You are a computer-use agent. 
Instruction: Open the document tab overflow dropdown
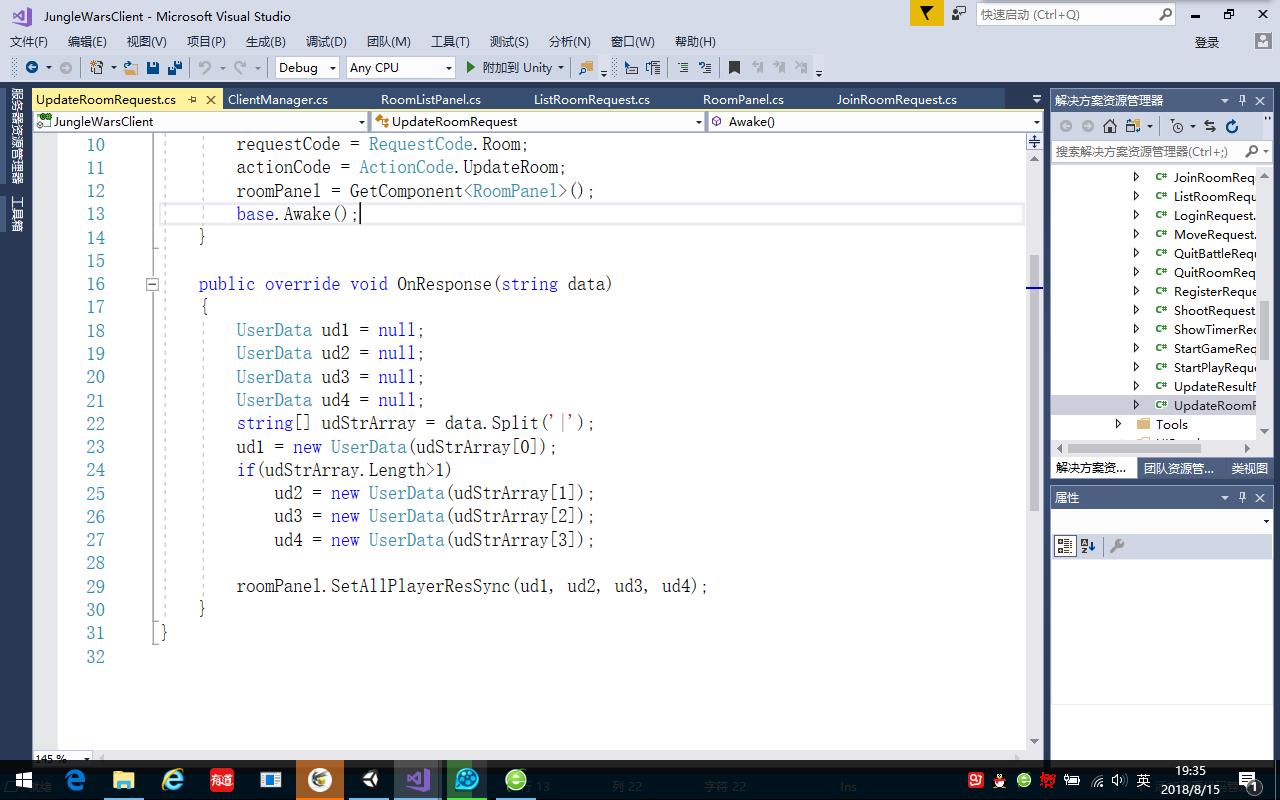(1036, 99)
